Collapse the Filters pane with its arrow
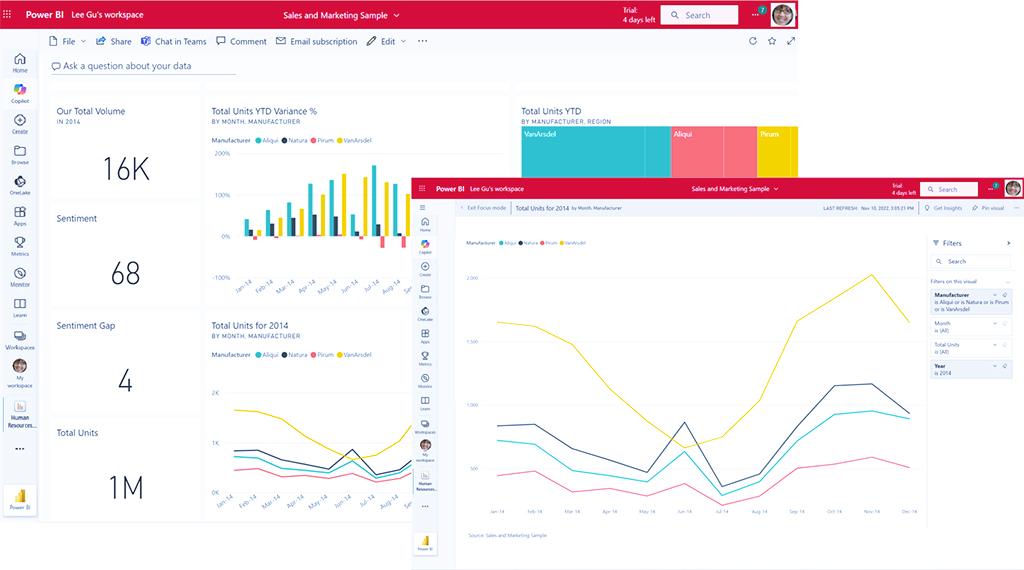The image size is (1024, 570). (1008, 243)
